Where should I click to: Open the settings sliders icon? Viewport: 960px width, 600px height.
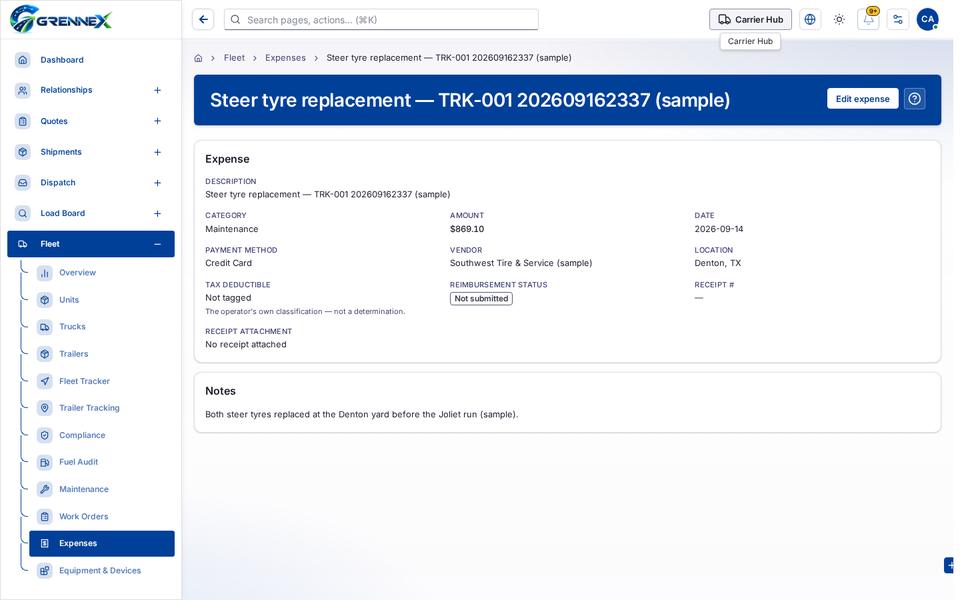(x=898, y=20)
